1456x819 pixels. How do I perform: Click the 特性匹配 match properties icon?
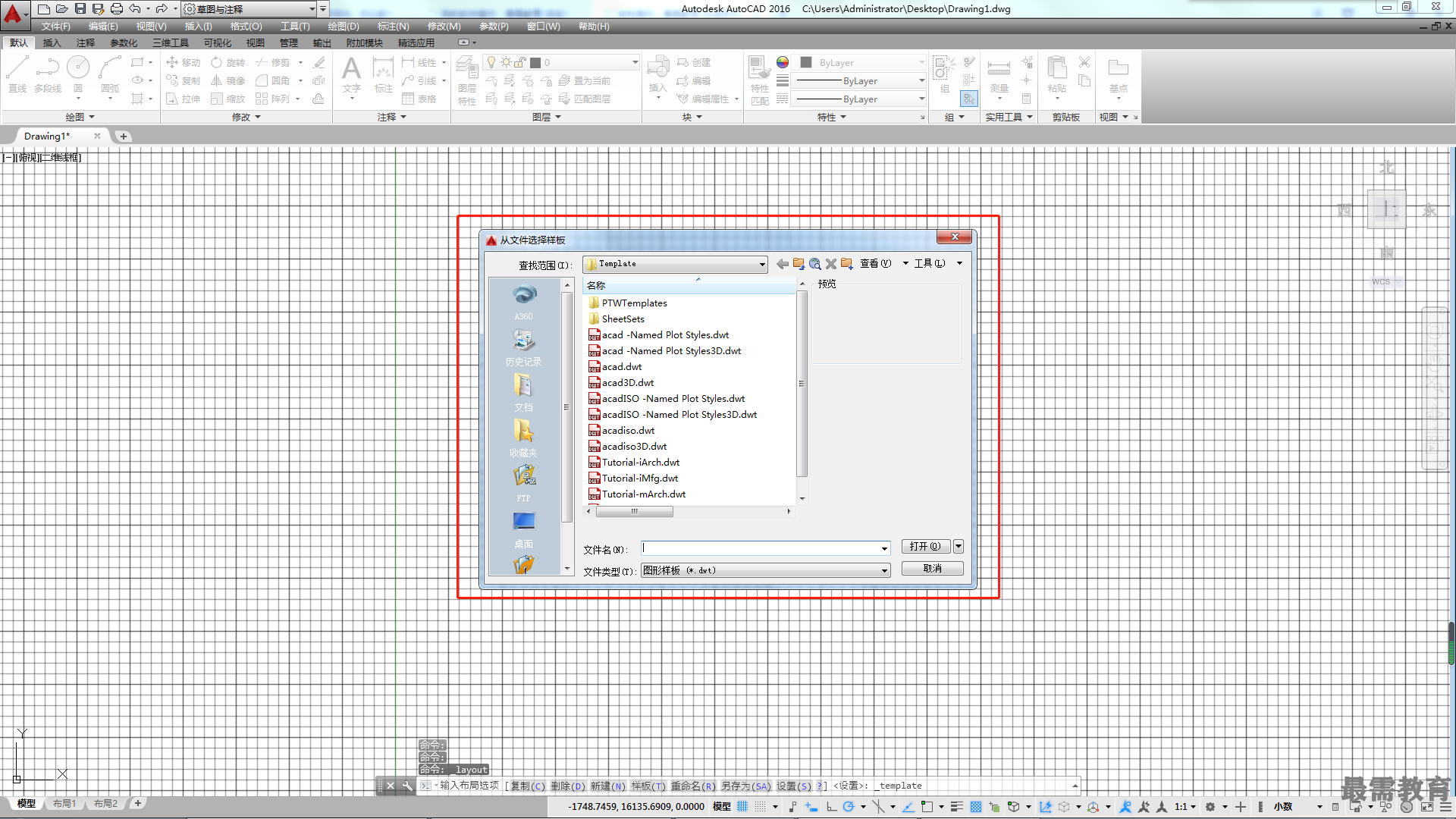(x=759, y=80)
